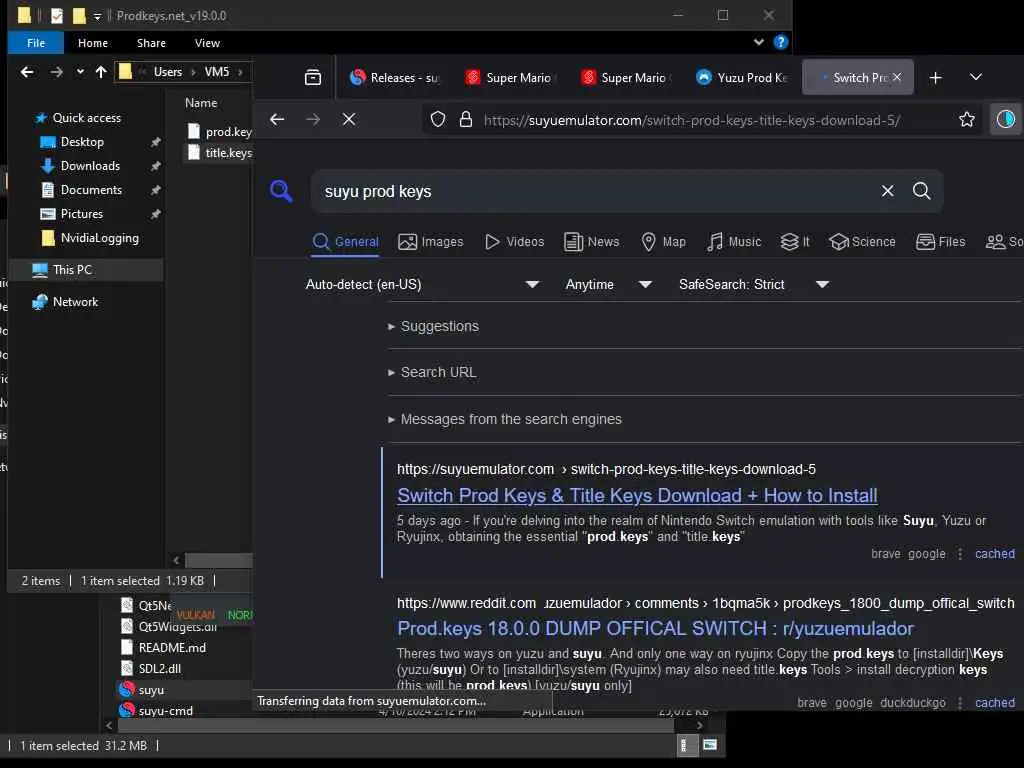1024x768 pixels.
Task: Open the Anytime time range dropdown
Action: tap(609, 285)
